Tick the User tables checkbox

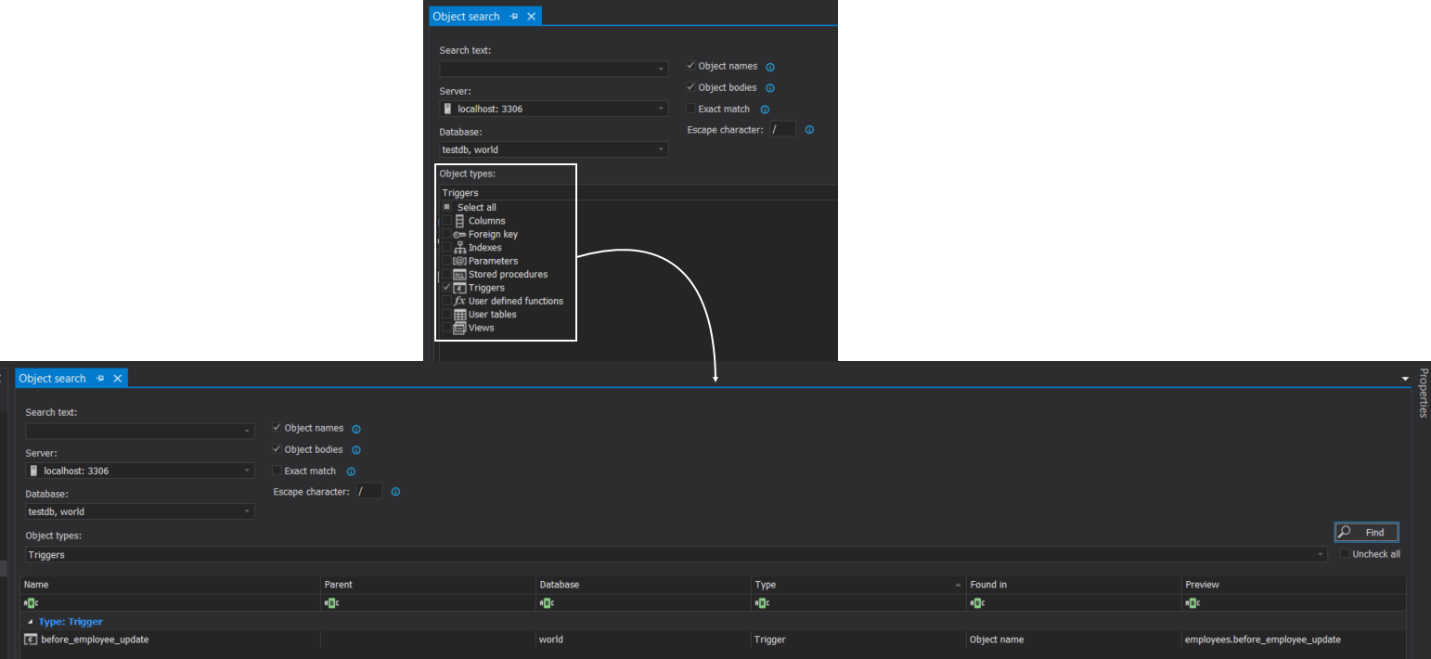[446, 314]
